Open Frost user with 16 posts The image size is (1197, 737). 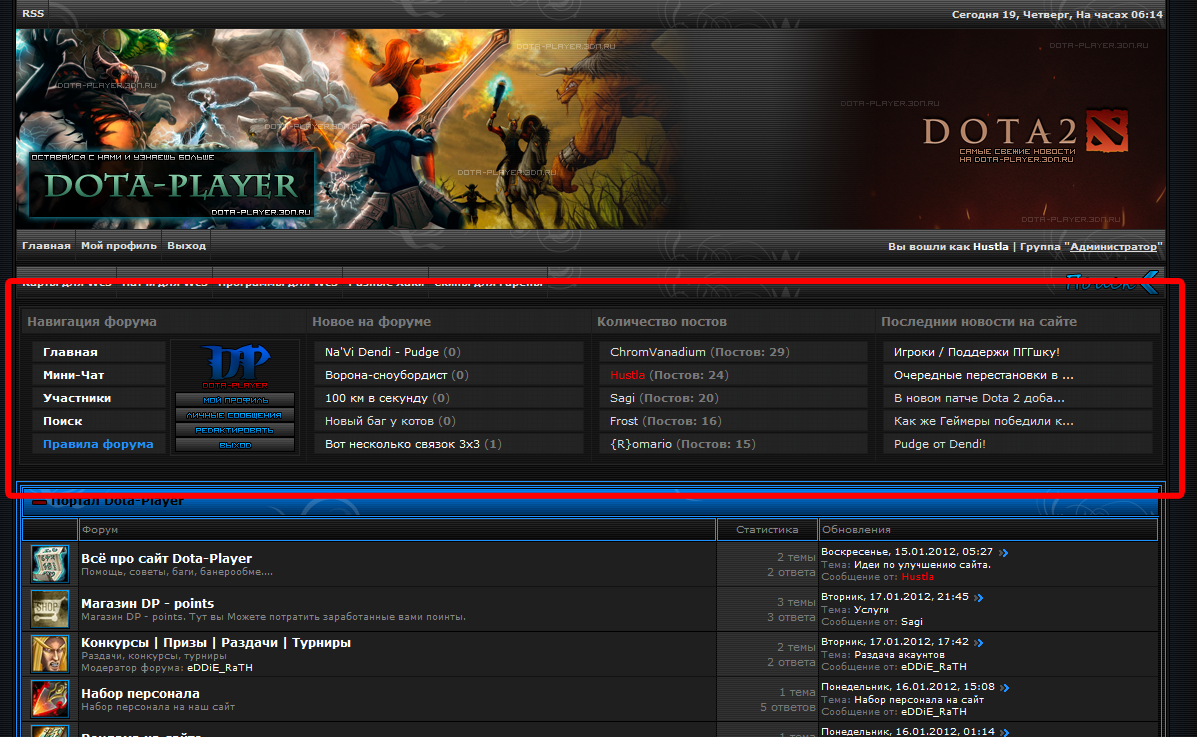click(x=624, y=421)
